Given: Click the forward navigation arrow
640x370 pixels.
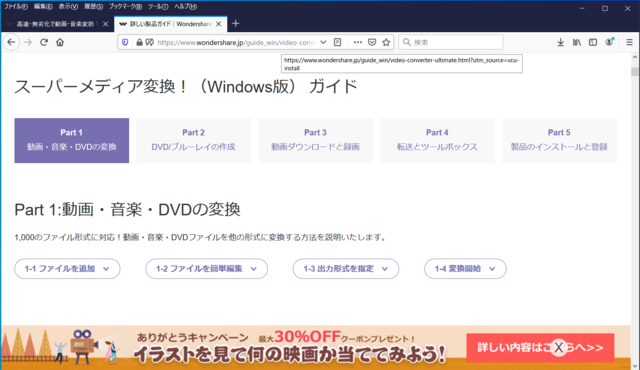Looking at the screenshot, I should [x=28, y=42].
